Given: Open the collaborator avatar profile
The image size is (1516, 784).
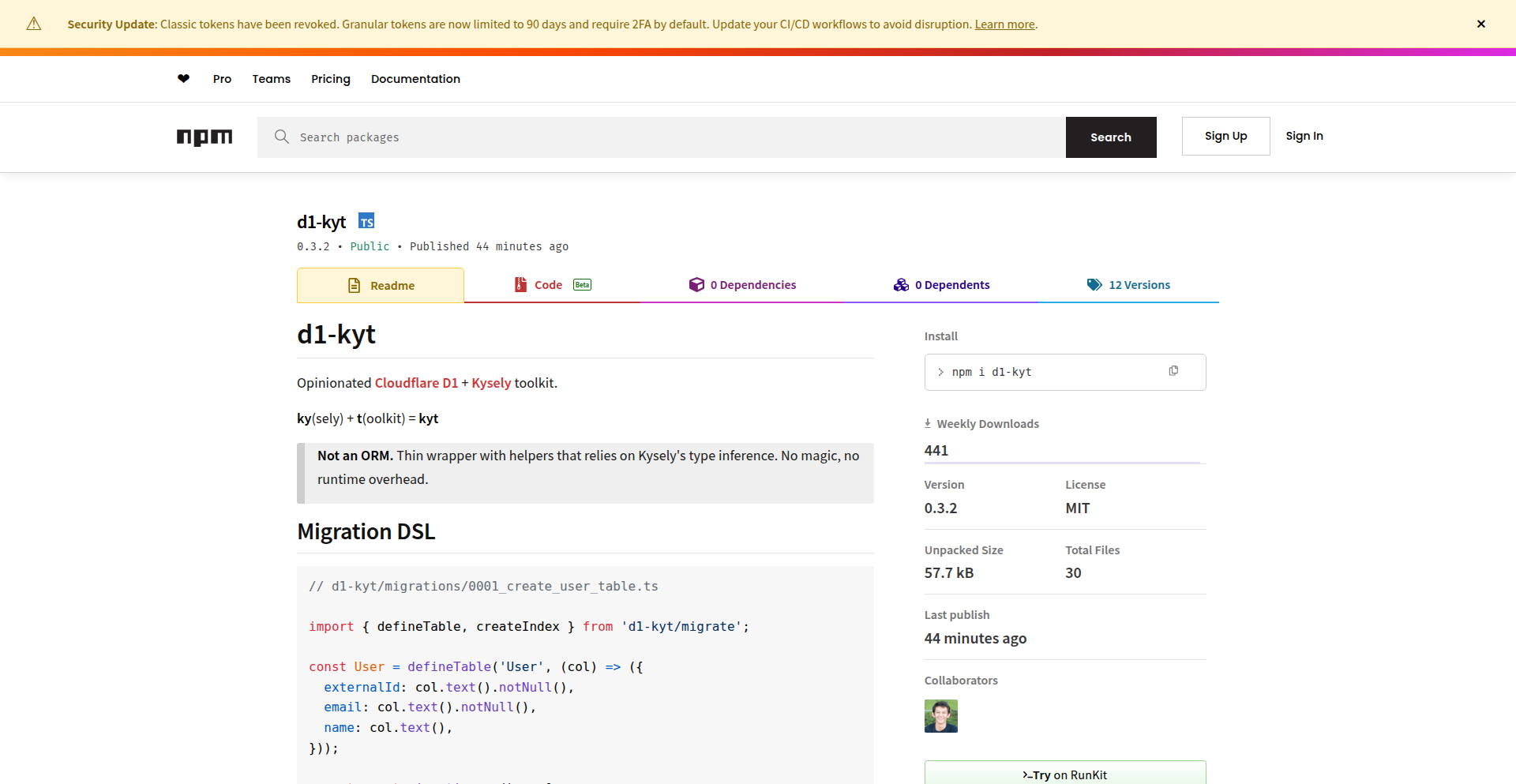Looking at the screenshot, I should point(940,716).
